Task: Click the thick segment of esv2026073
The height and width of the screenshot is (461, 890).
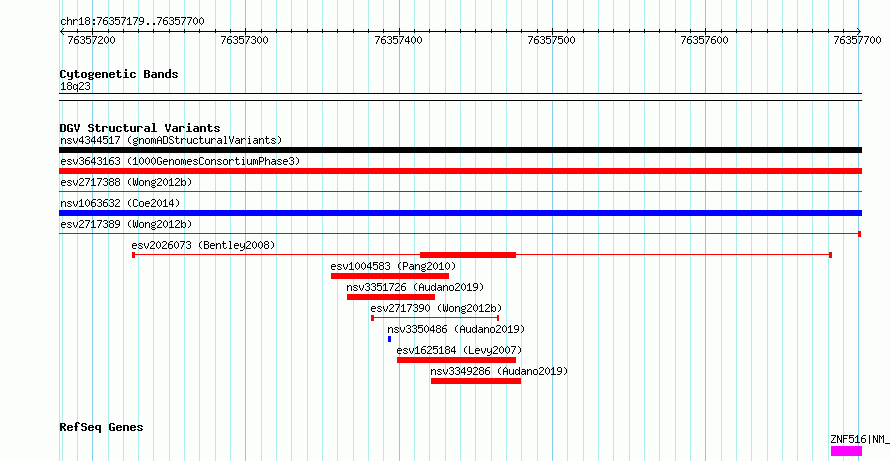Action: [468, 255]
